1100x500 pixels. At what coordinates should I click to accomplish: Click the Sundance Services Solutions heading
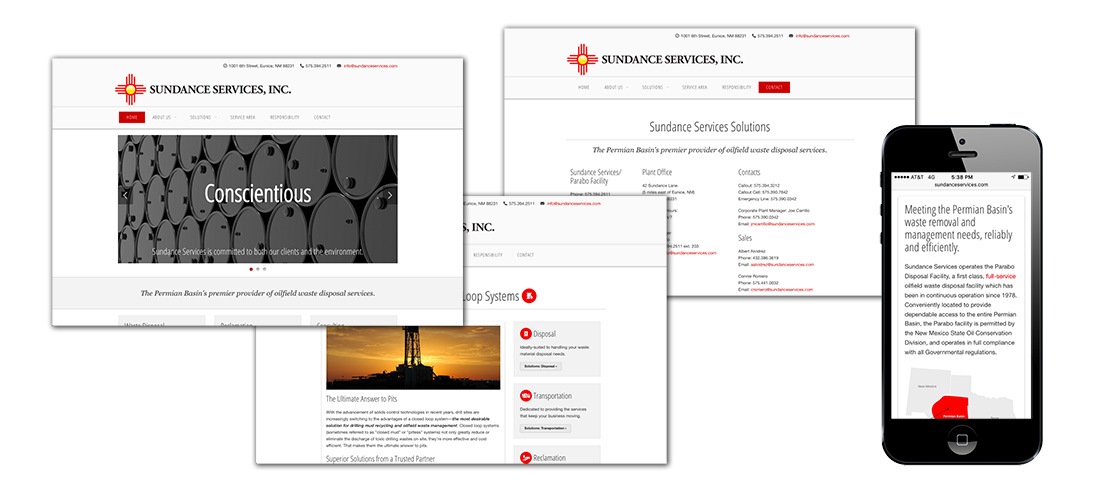click(x=709, y=127)
